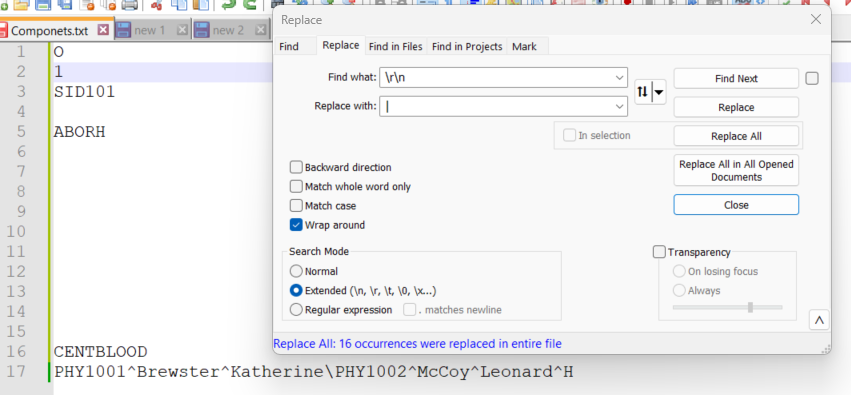Open the Find what history dropdown

(619, 78)
